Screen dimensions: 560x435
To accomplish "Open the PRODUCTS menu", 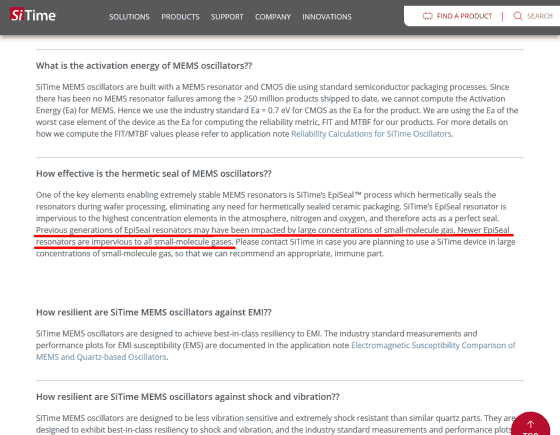I will [x=180, y=17].
